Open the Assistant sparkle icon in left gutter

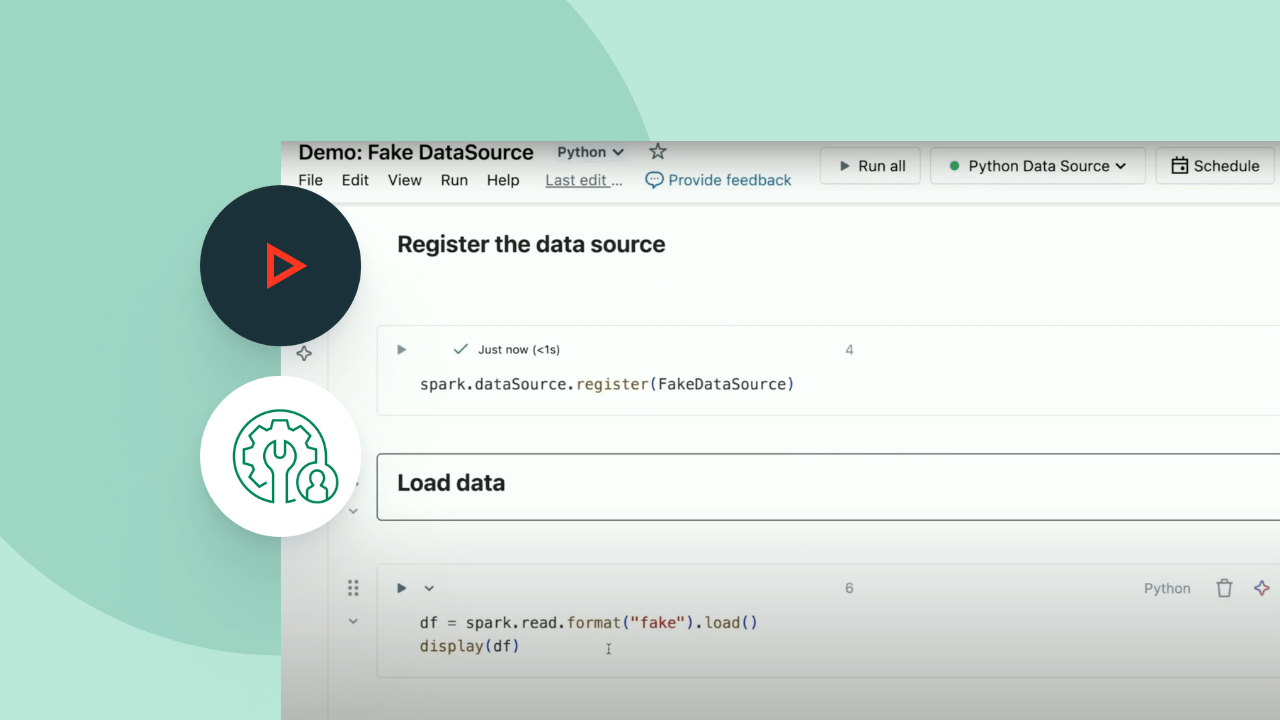(x=304, y=354)
